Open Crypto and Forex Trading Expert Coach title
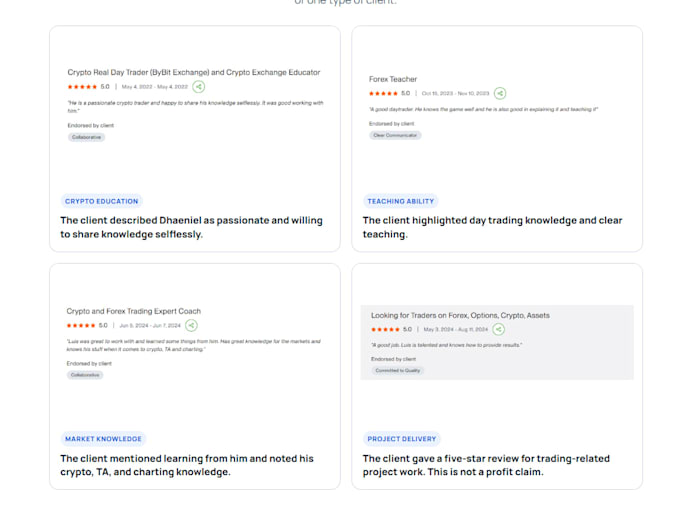Image resolution: width=680 pixels, height=508 pixels. click(134, 311)
